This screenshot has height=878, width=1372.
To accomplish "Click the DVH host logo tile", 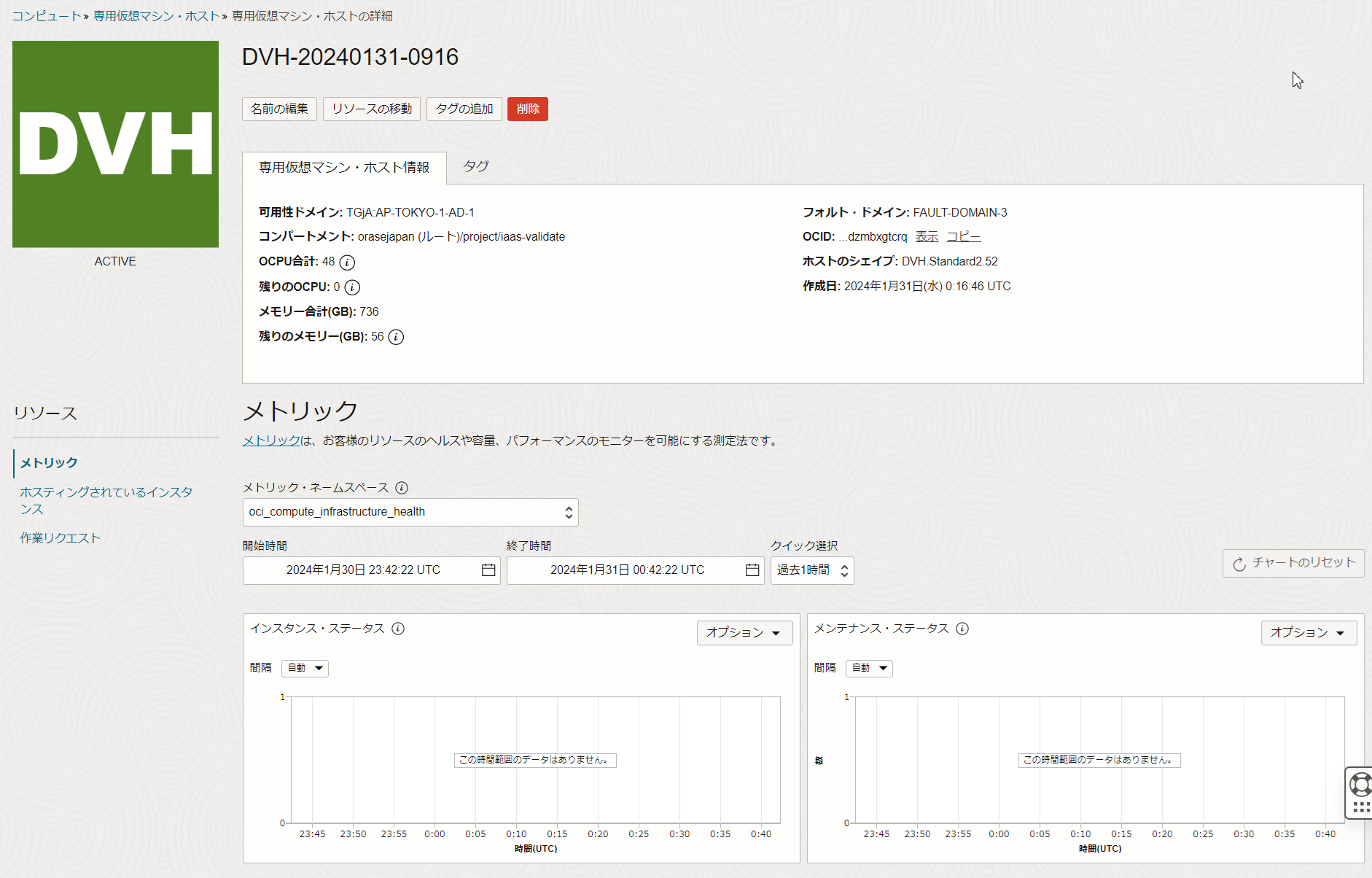I will 115,144.
